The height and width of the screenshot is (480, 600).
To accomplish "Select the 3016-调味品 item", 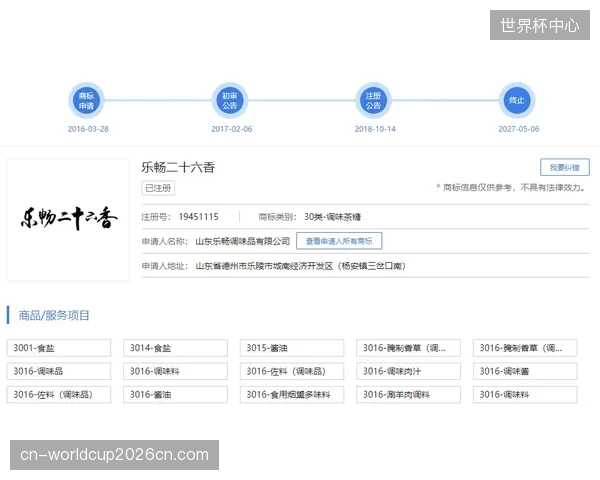I will (59, 371).
